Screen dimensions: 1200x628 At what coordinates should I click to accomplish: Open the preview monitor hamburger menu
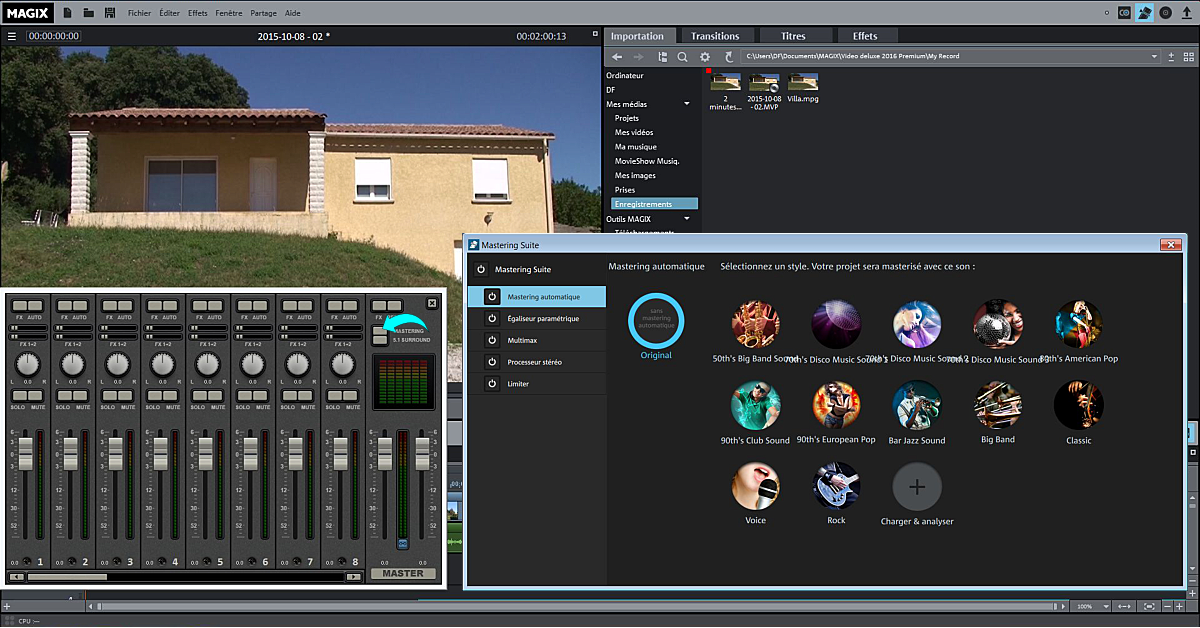click(x=12, y=36)
